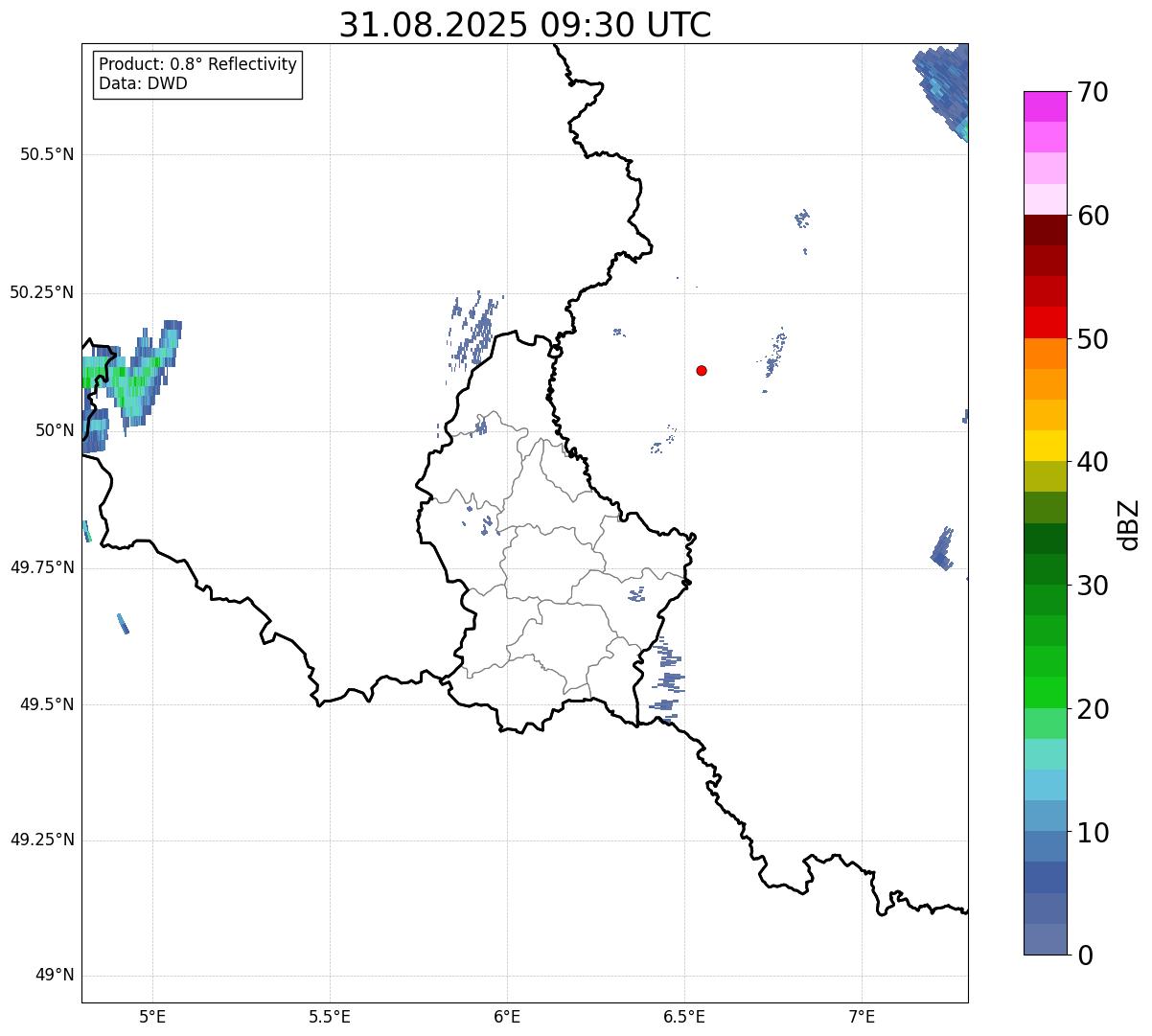Click the colorbar 10 tick label

1092,832
